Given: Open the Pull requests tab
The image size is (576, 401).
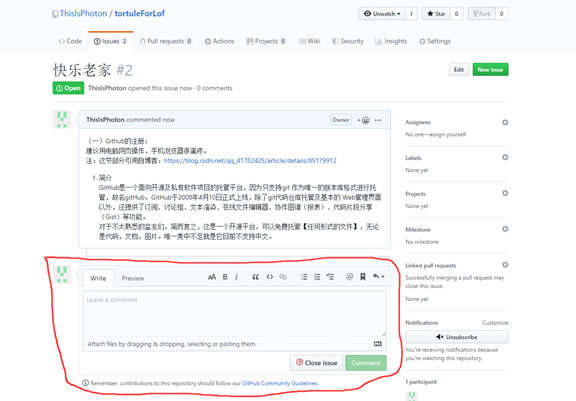Looking at the screenshot, I should click(166, 41).
